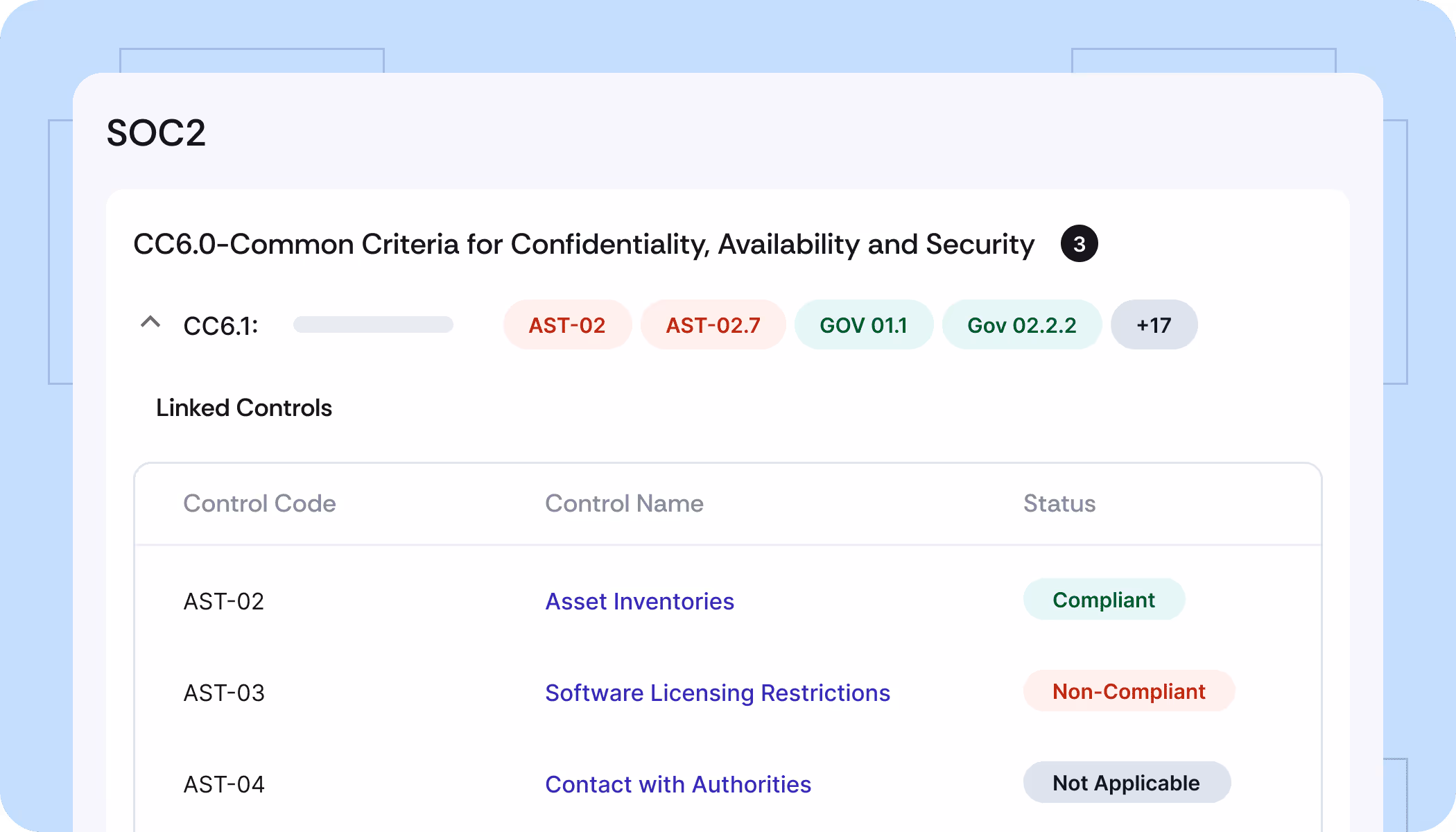The height and width of the screenshot is (832, 1456).
Task: Expand the +17 more controls chip
Action: click(1154, 325)
